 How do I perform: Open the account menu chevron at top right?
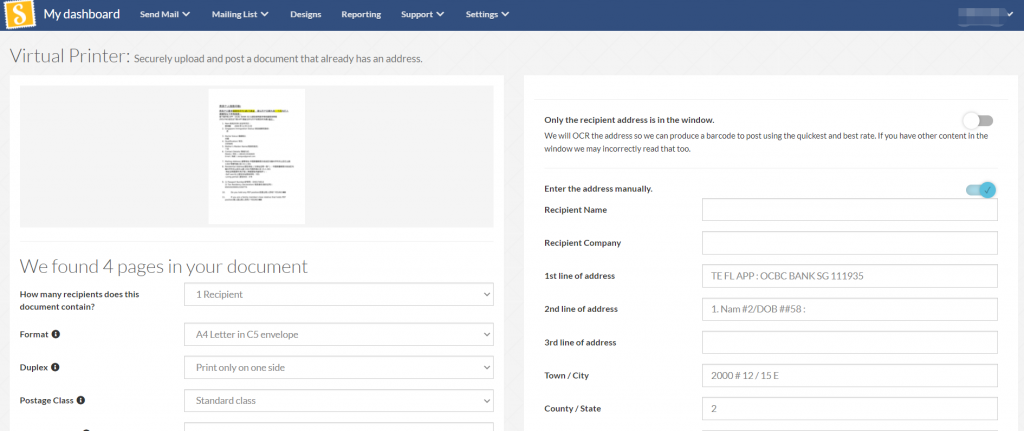[x=1012, y=14]
